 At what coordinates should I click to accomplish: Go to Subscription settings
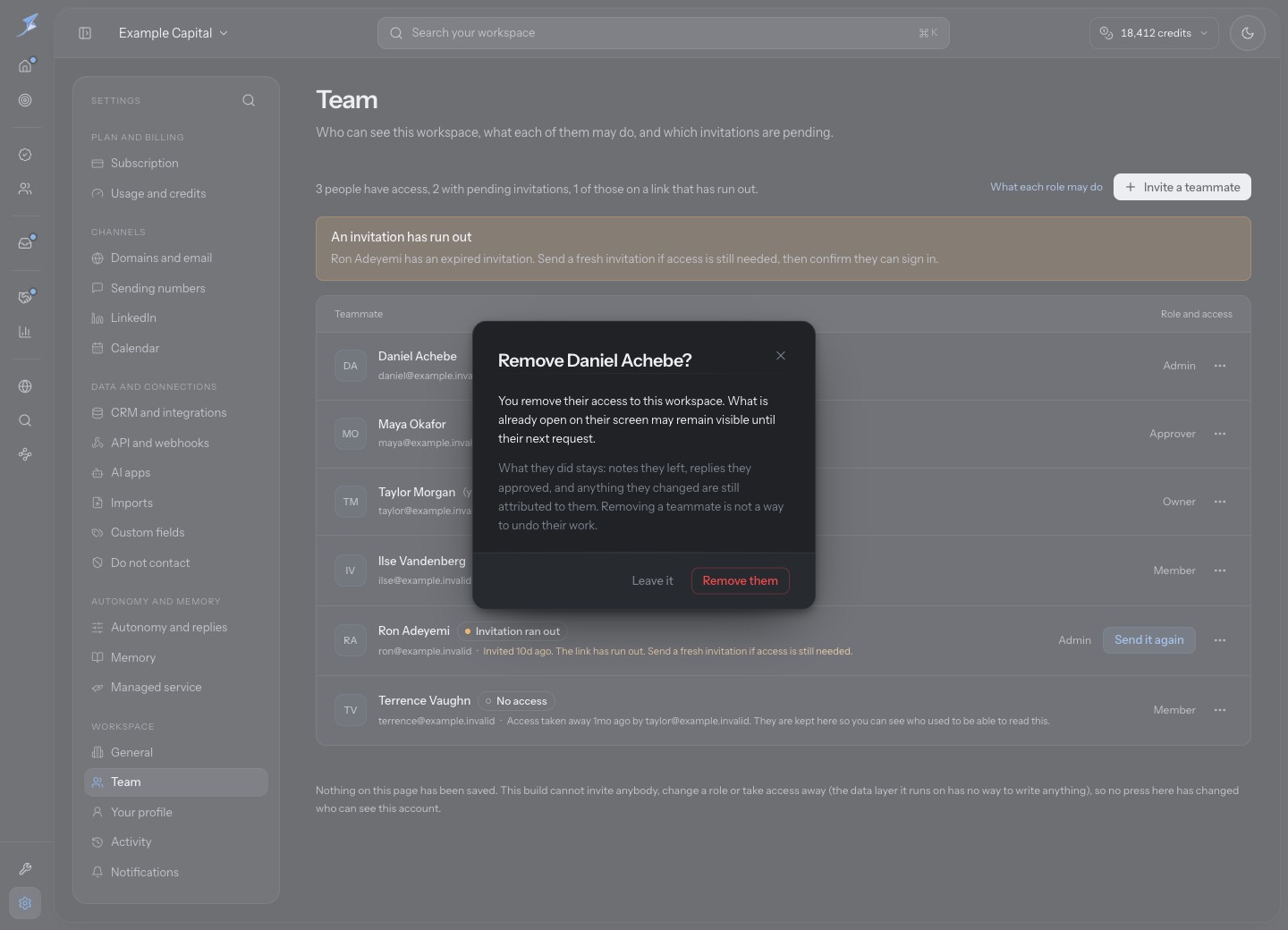tap(176, 163)
